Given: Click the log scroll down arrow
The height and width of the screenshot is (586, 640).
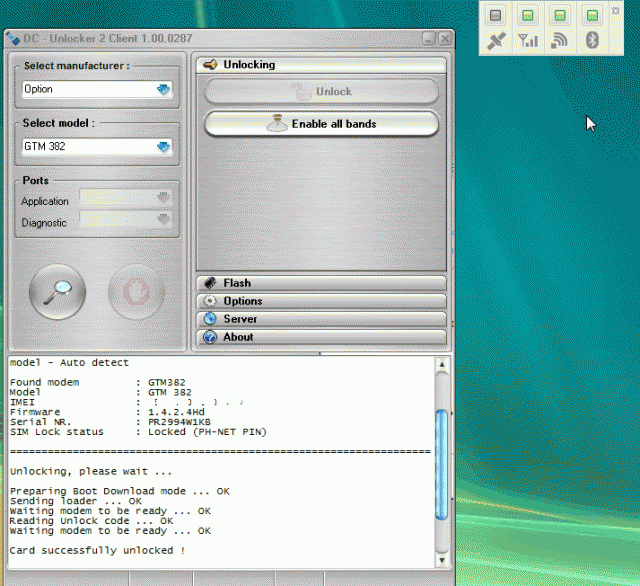Looking at the screenshot, I should pos(442,560).
